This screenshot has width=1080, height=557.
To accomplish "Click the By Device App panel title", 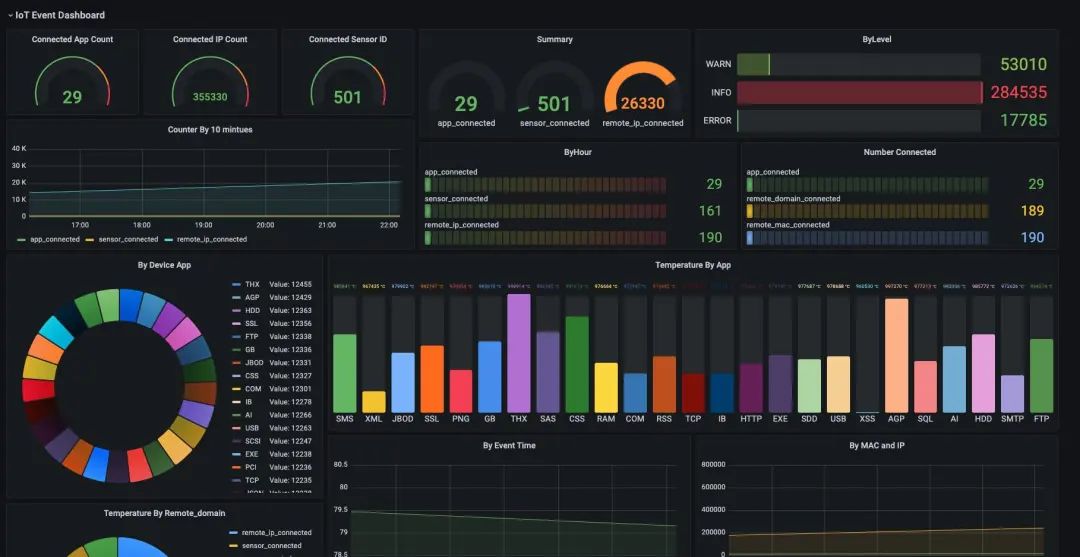I will coord(165,264).
